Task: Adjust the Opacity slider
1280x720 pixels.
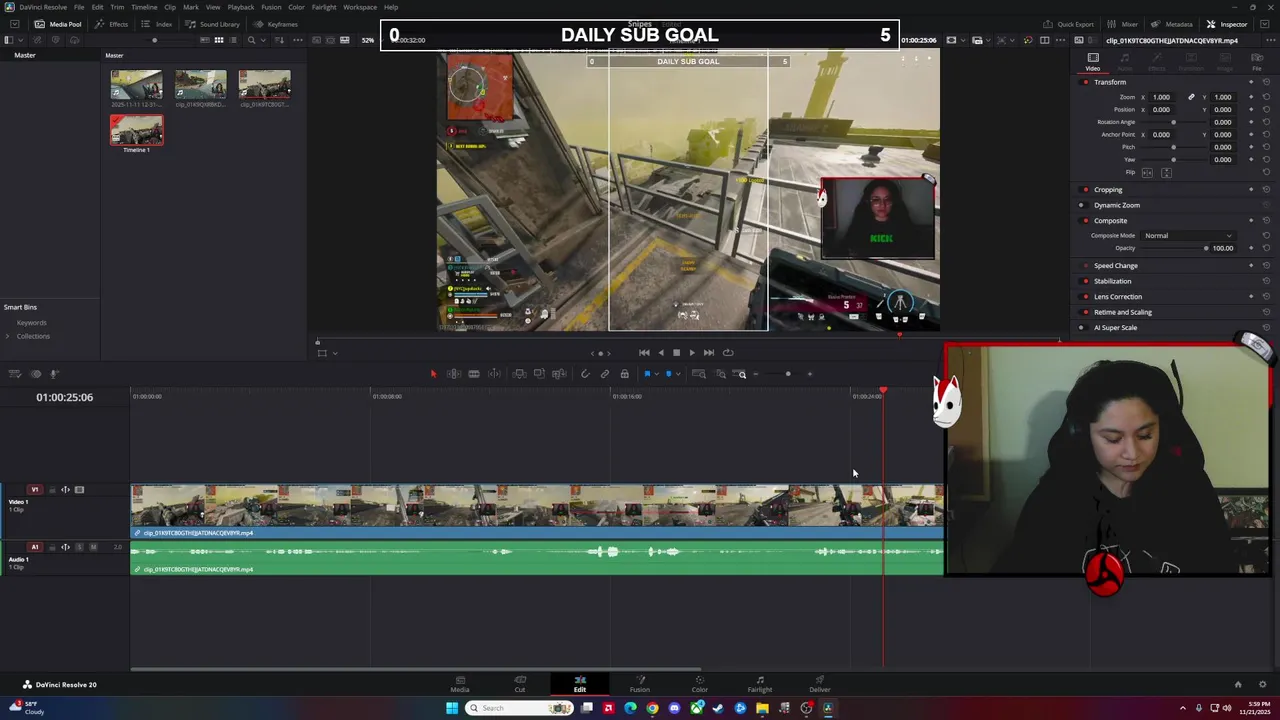Action: pyautogui.click(x=1175, y=248)
